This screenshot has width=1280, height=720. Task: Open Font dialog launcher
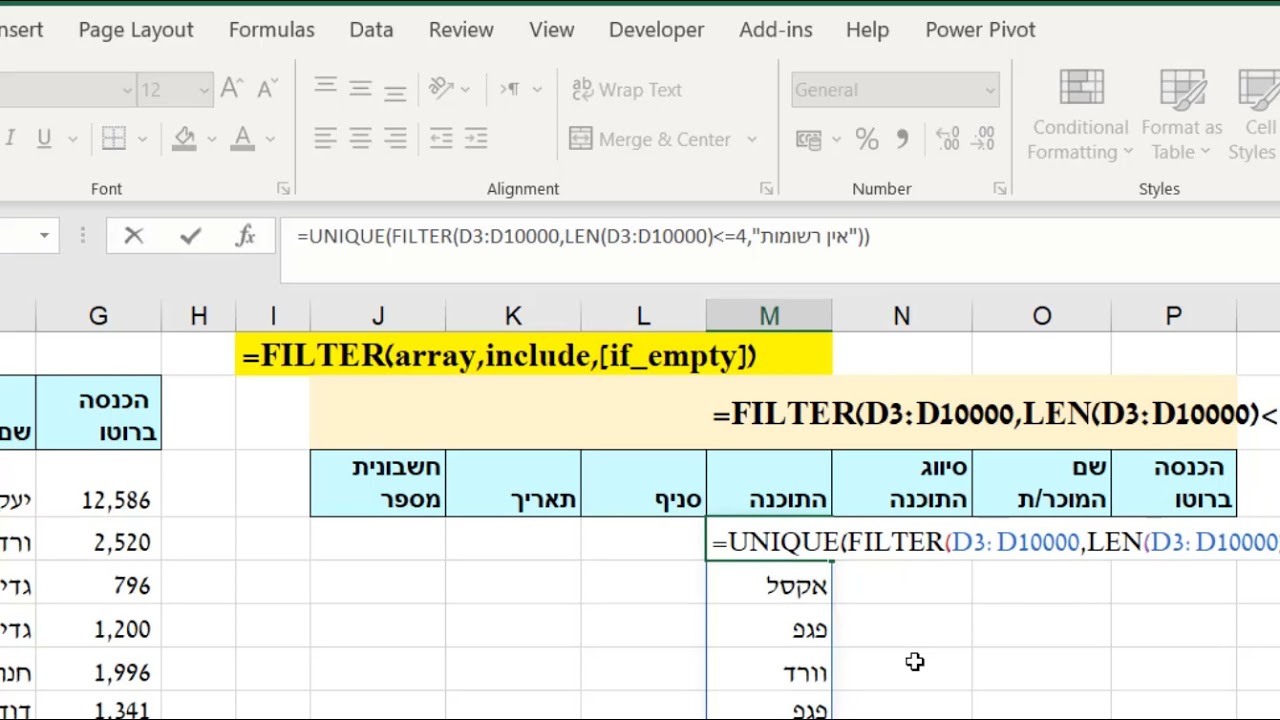(283, 188)
